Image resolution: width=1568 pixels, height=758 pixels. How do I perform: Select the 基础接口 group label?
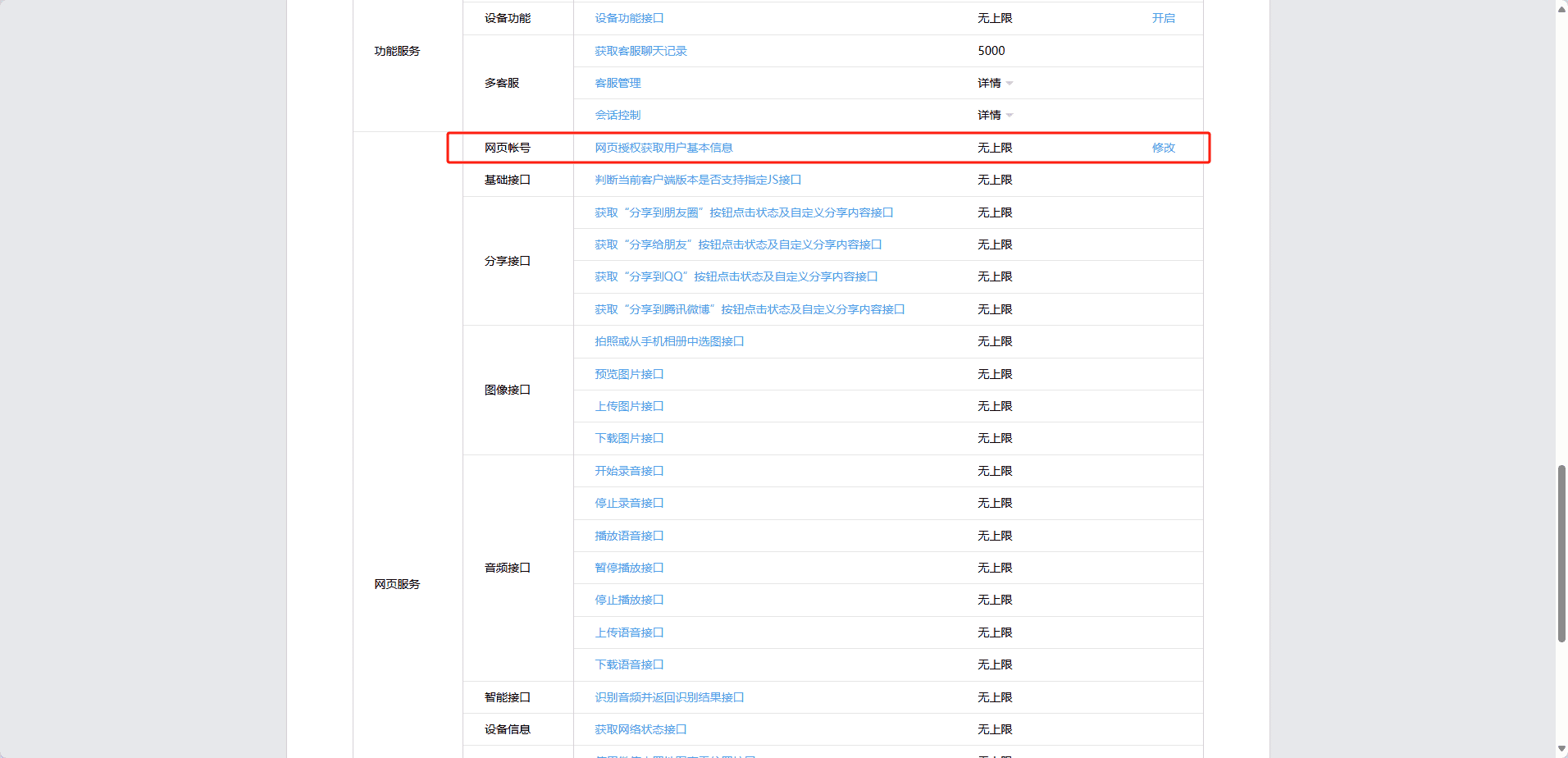pyautogui.click(x=508, y=180)
